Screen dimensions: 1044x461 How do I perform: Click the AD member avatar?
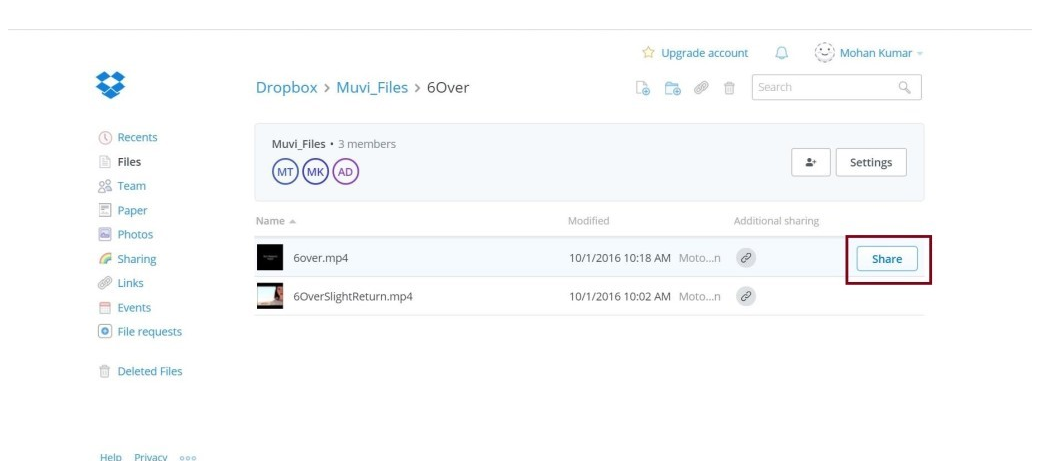pyautogui.click(x=345, y=172)
